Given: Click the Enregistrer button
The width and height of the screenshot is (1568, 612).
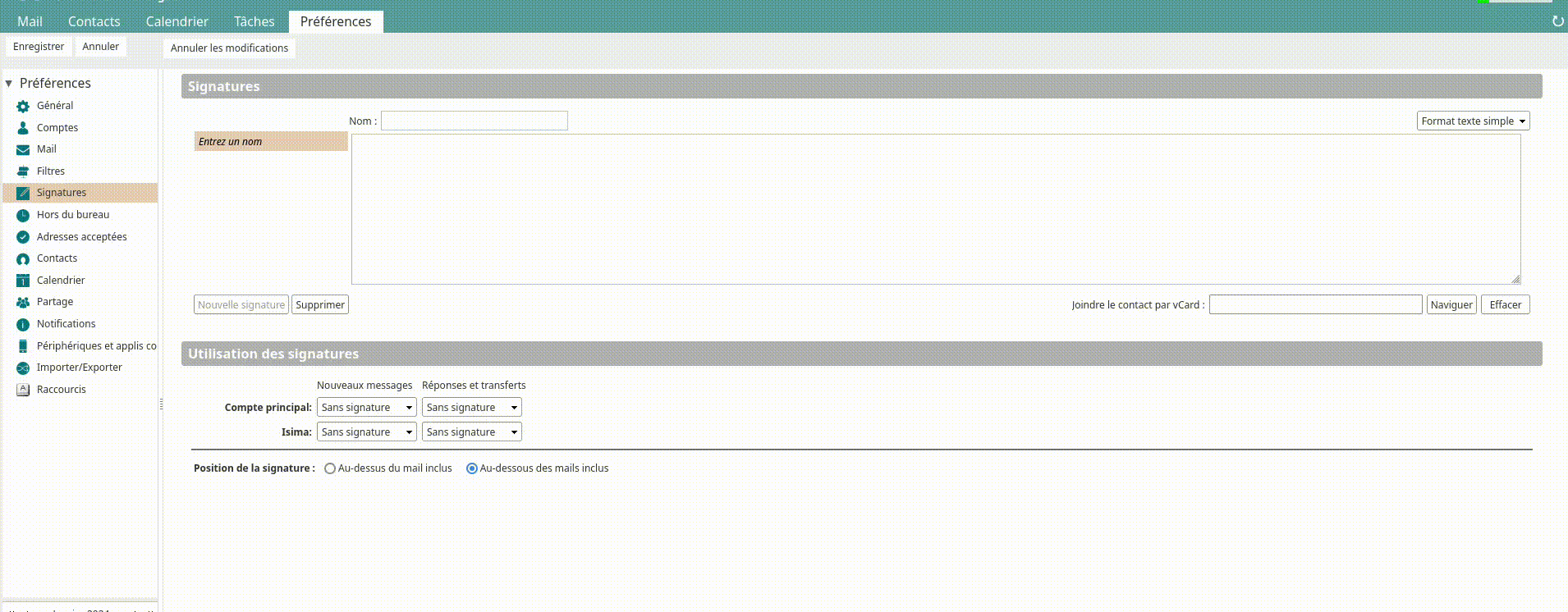Looking at the screenshot, I should [x=39, y=47].
